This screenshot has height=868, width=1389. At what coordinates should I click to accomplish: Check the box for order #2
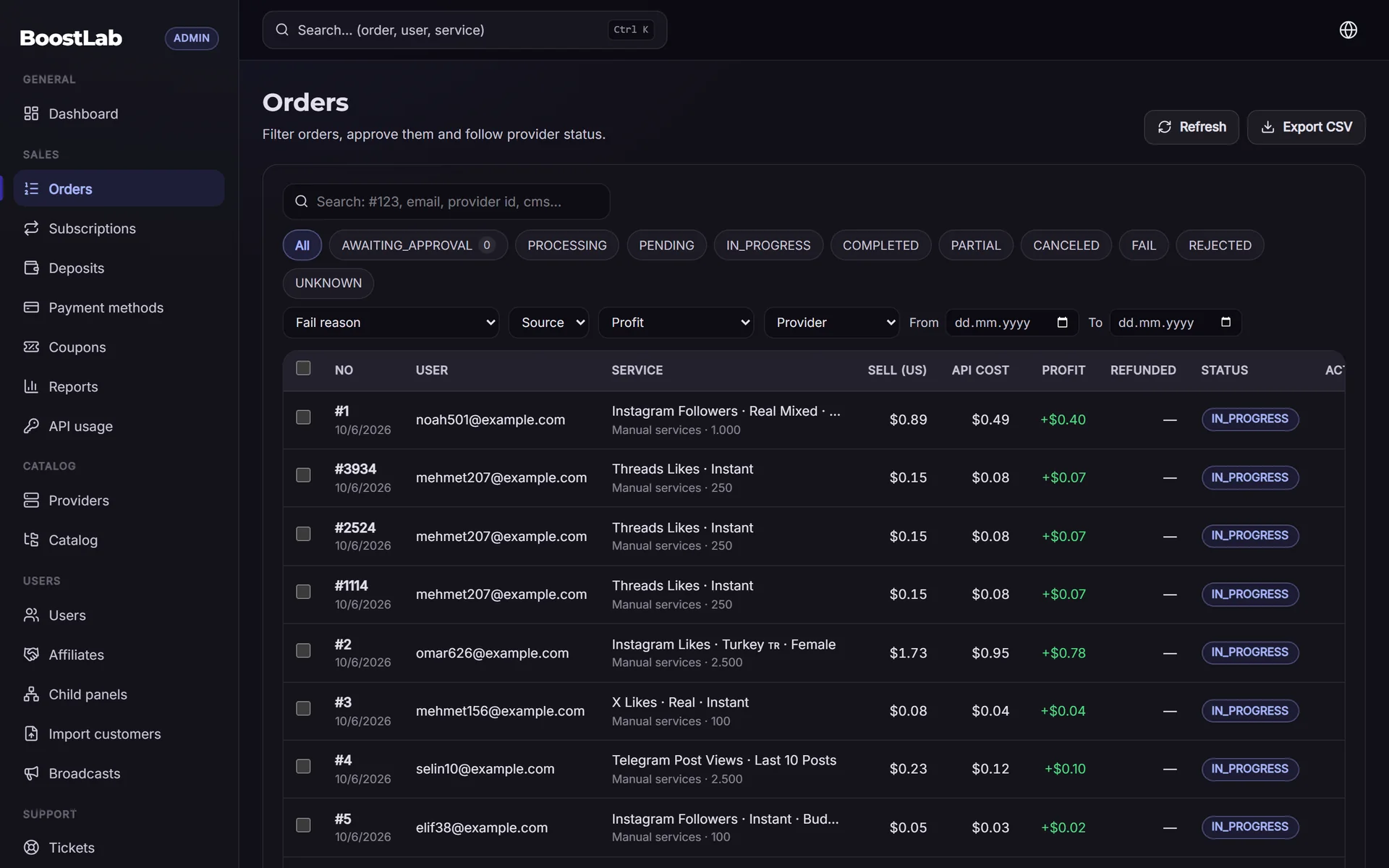pyautogui.click(x=303, y=650)
